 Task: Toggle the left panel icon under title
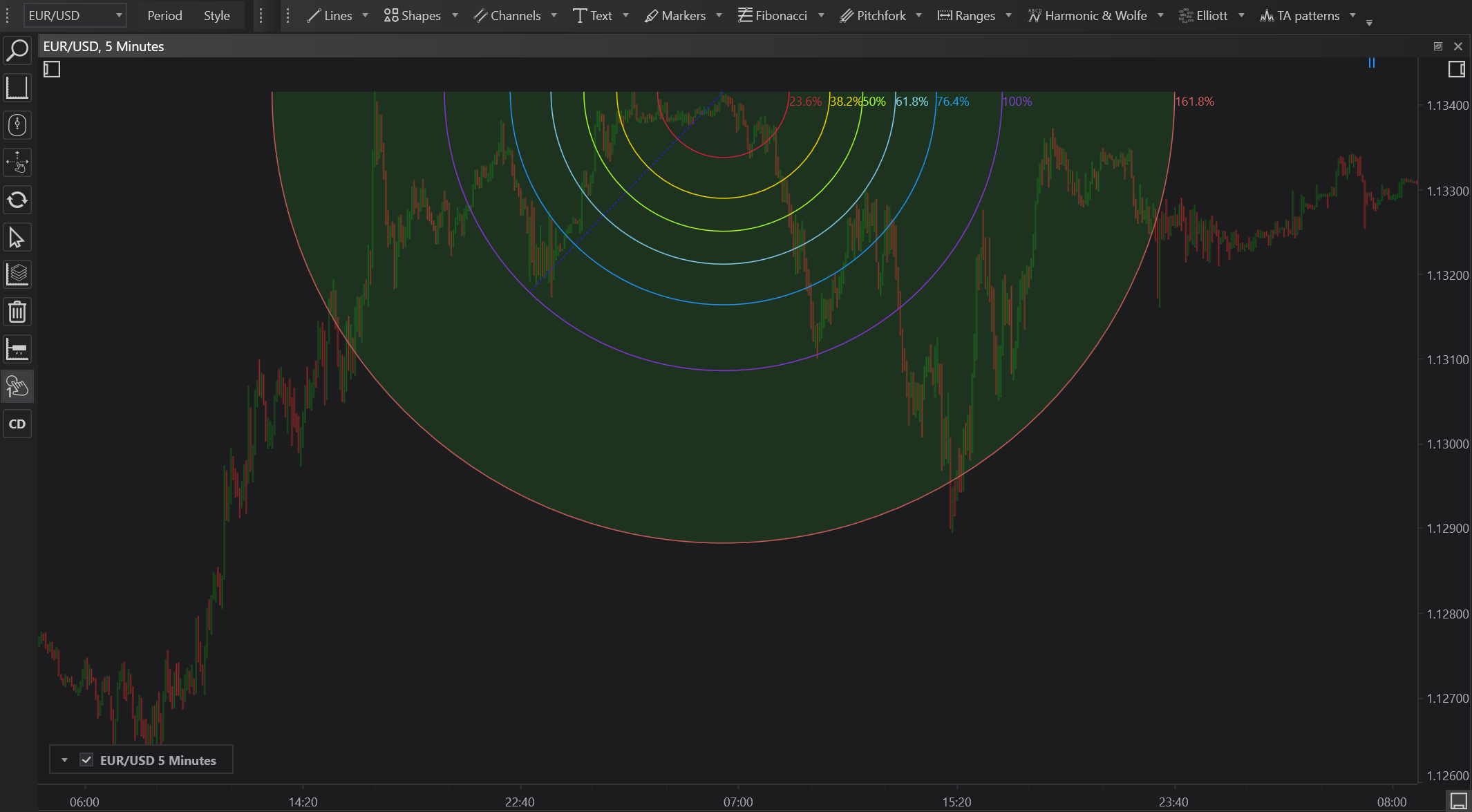[x=52, y=69]
